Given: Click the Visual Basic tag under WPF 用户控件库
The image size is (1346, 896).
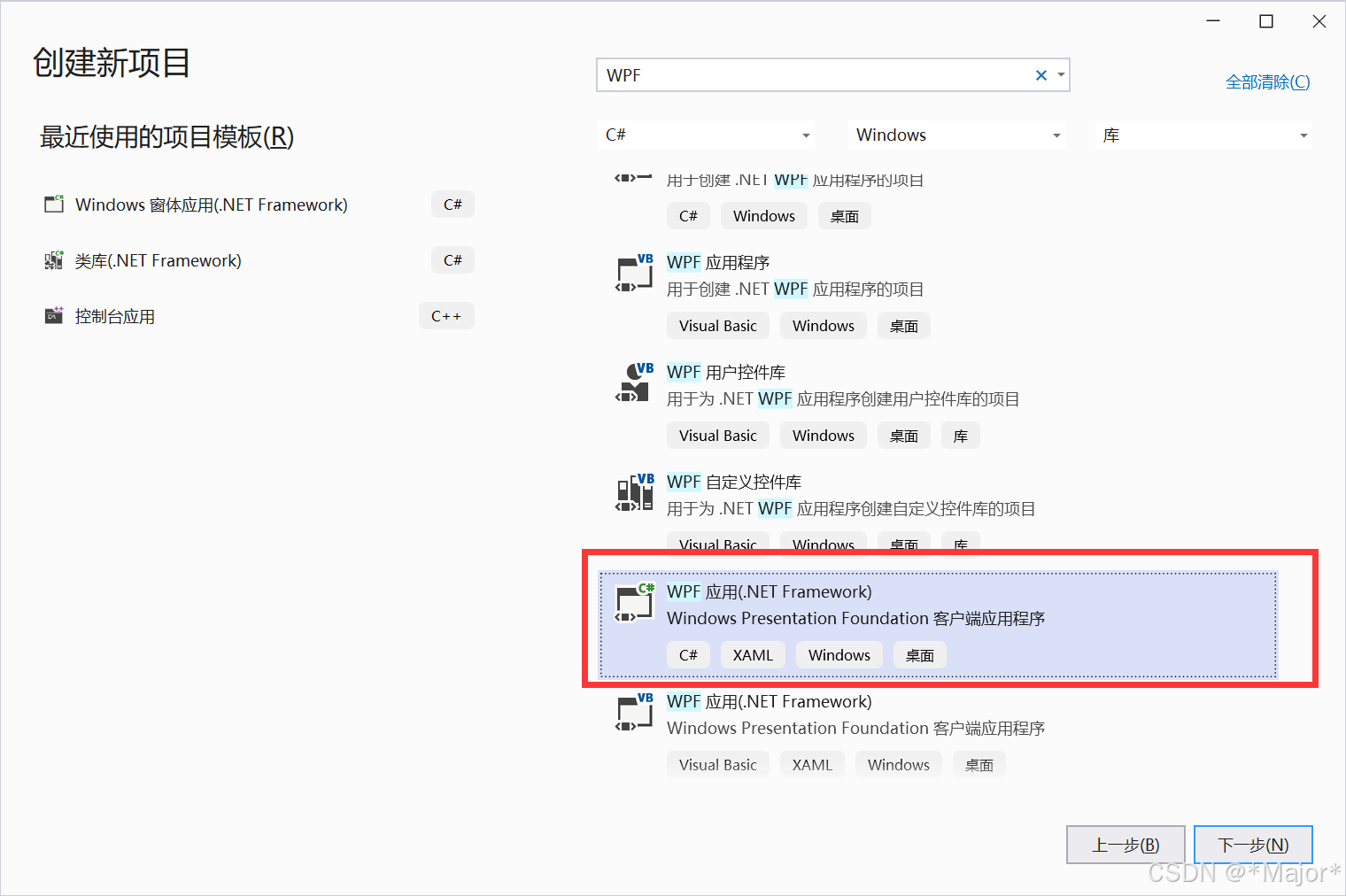Looking at the screenshot, I should pos(718,436).
